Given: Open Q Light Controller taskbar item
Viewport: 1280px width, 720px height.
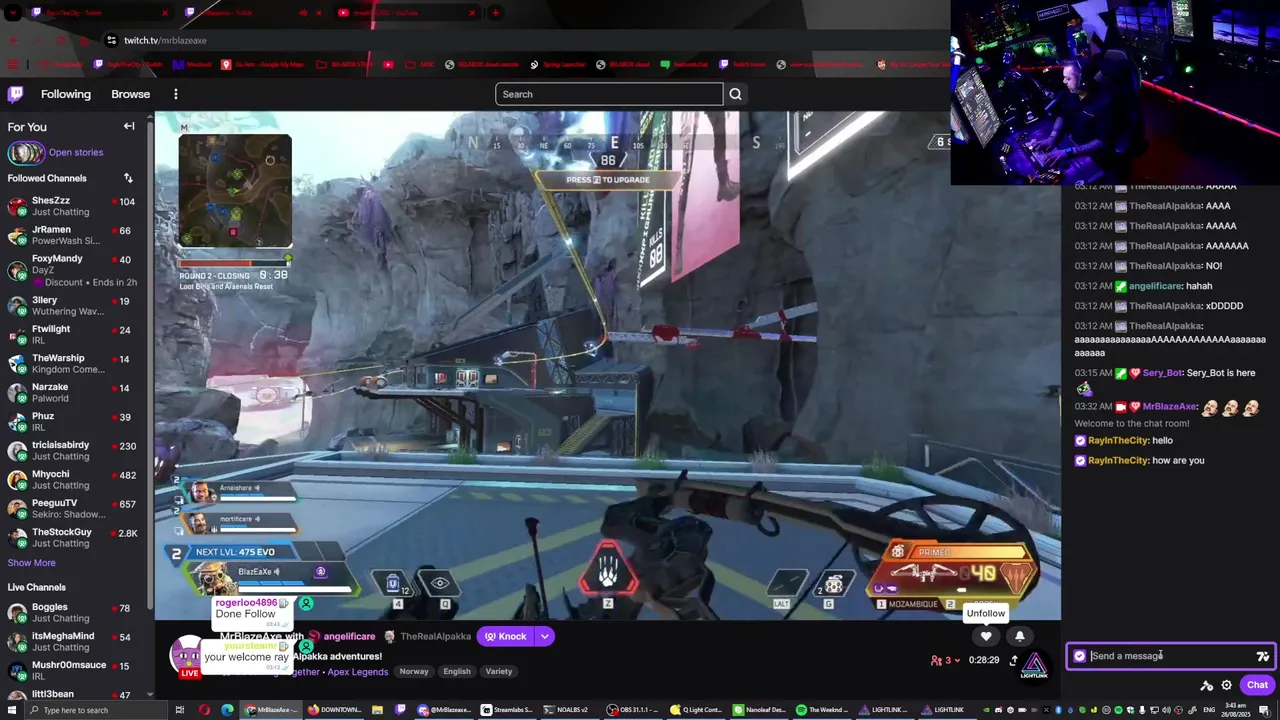Looking at the screenshot, I should pos(698,710).
